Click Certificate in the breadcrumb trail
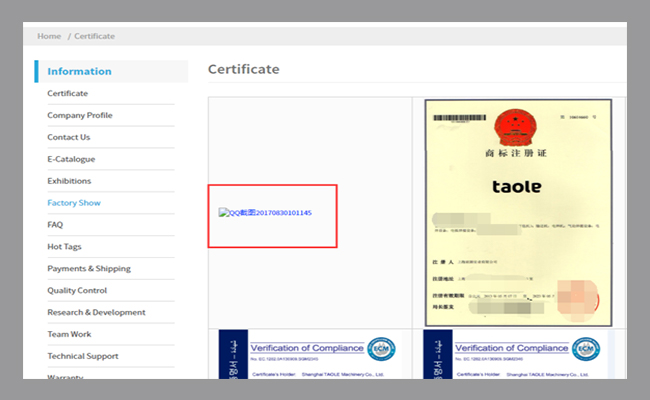This screenshot has height=400, width=650. (94, 36)
